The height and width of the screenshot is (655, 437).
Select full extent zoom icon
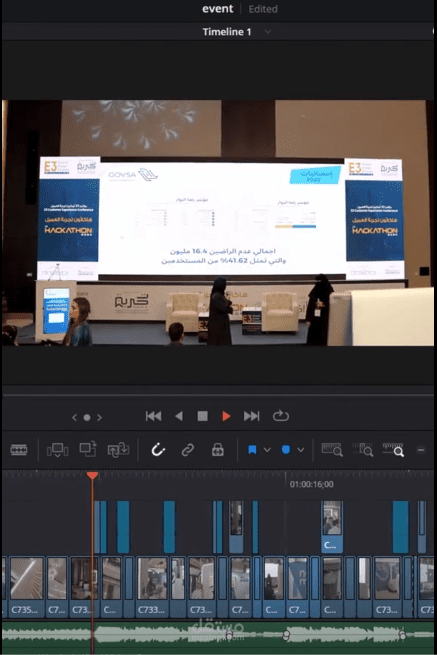pyautogui.click(x=332, y=449)
